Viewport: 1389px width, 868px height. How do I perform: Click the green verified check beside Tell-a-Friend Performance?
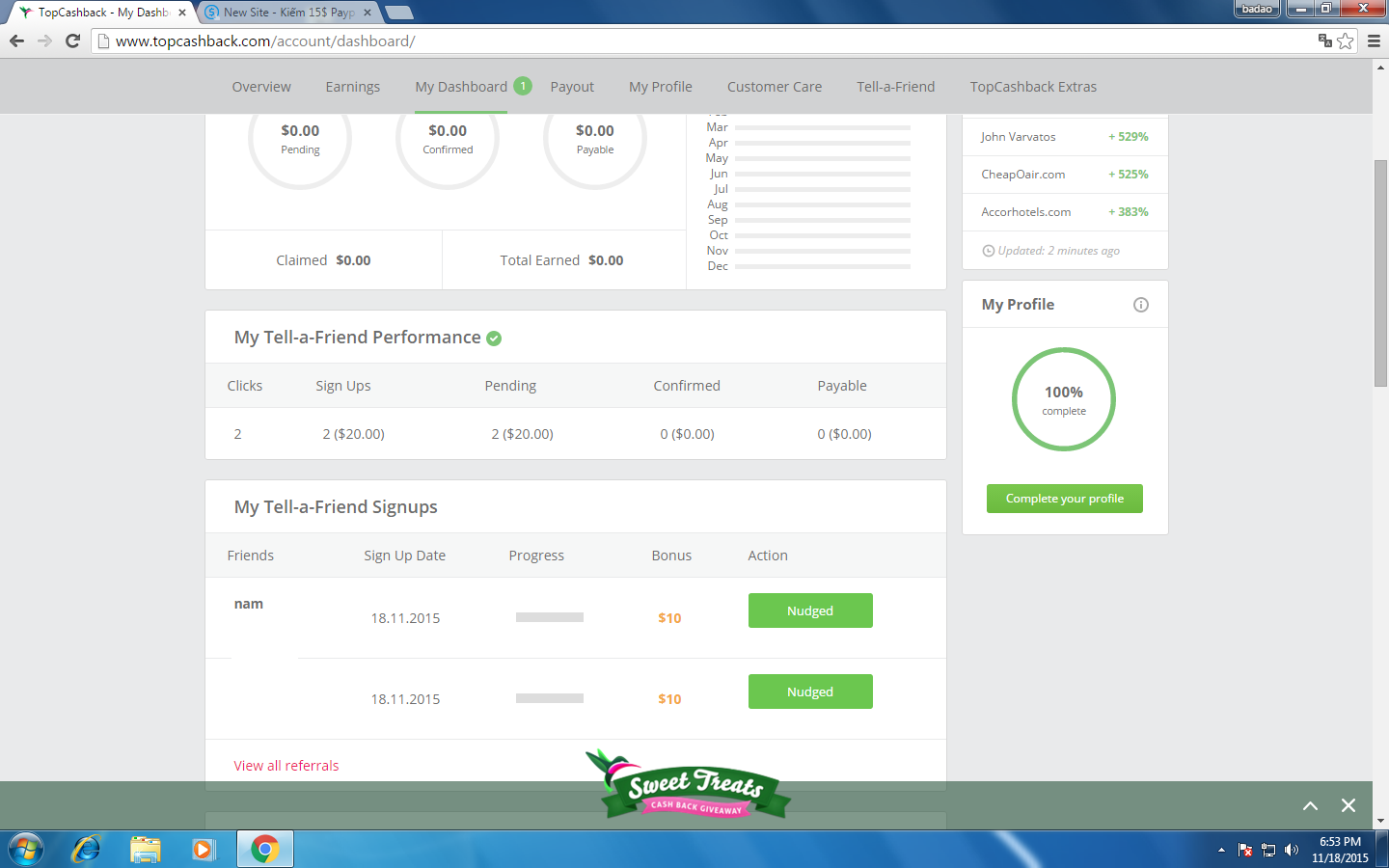tap(494, 339)
